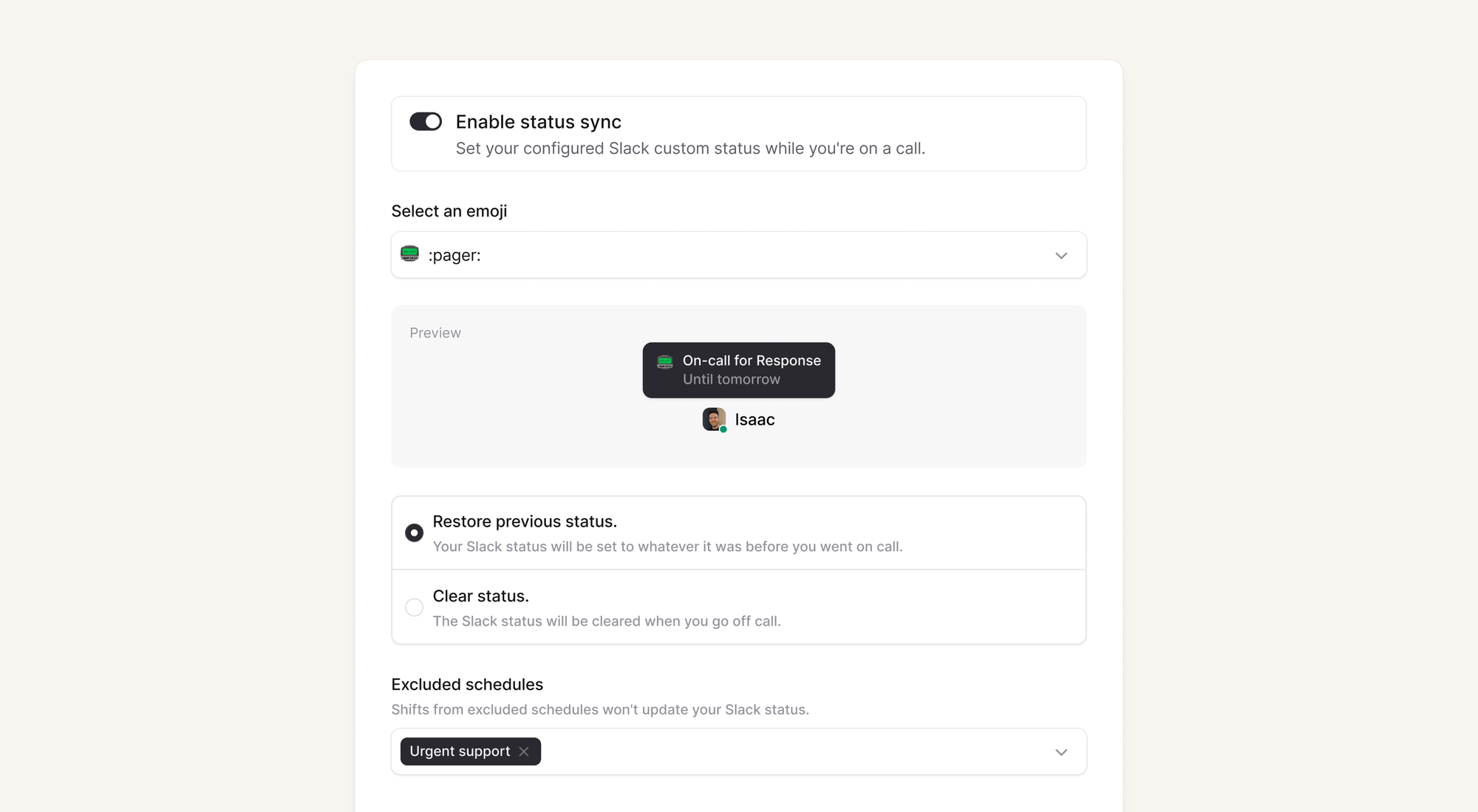Click the green online status dot
The width and height of the screenshot is (1478, 812).
point(723,429)
